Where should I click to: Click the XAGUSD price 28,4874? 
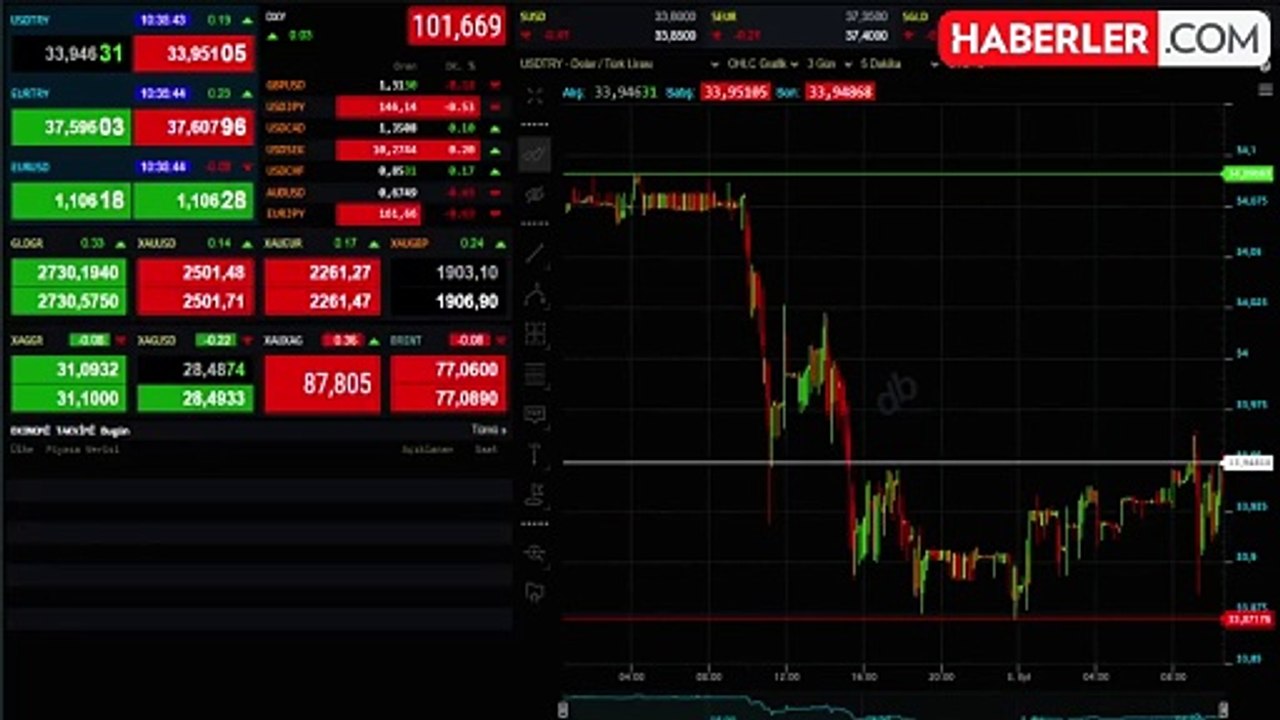point(195,370)
